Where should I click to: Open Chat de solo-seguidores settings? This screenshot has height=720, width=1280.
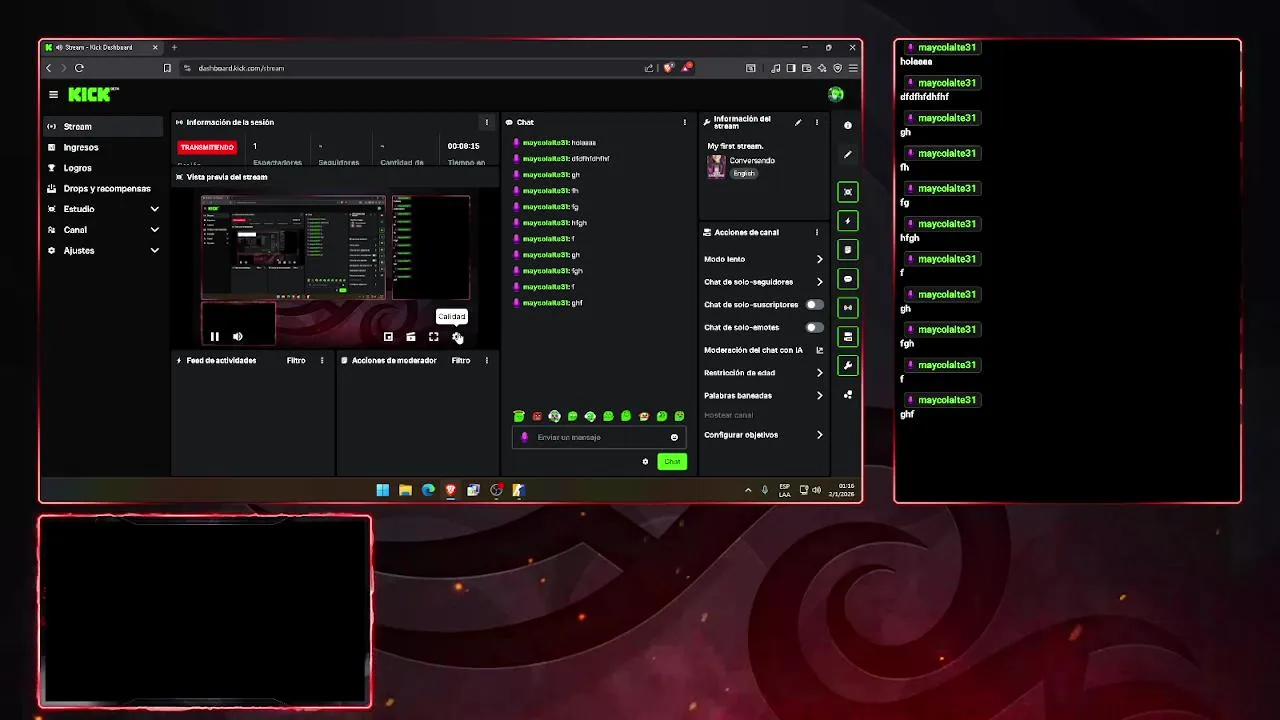tap(764, 282)
